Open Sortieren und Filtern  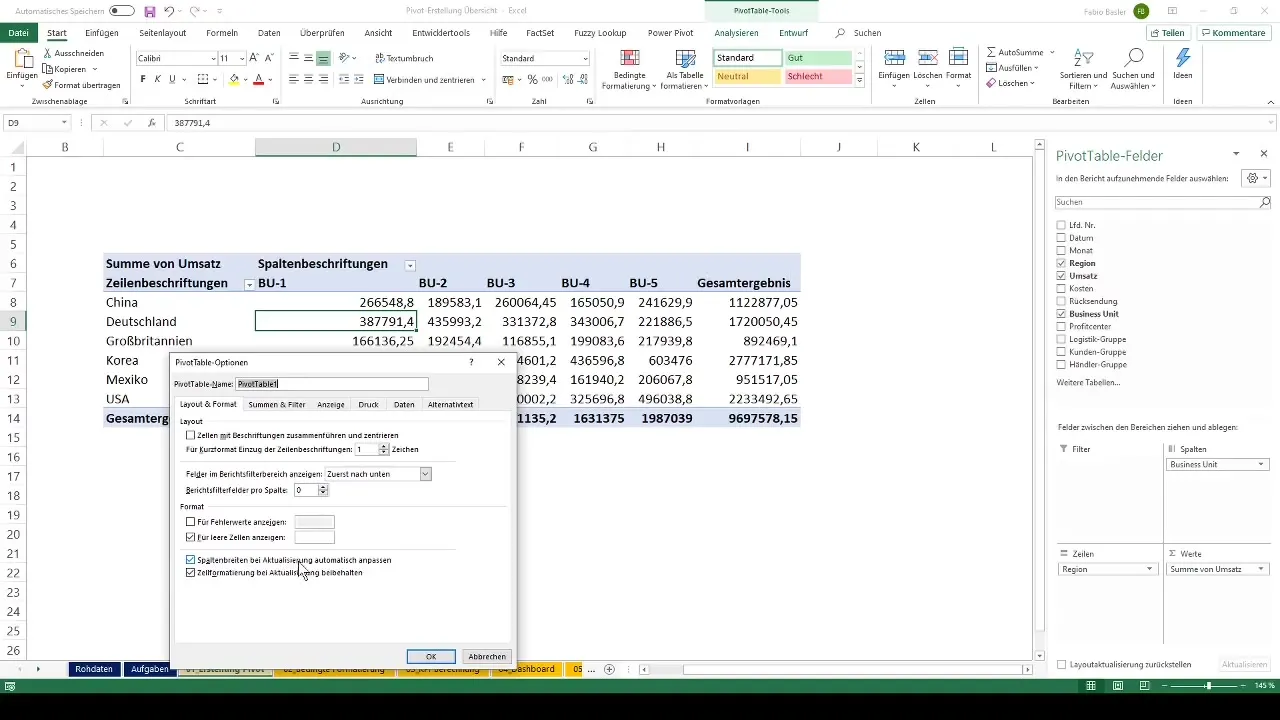[1082, 68]
